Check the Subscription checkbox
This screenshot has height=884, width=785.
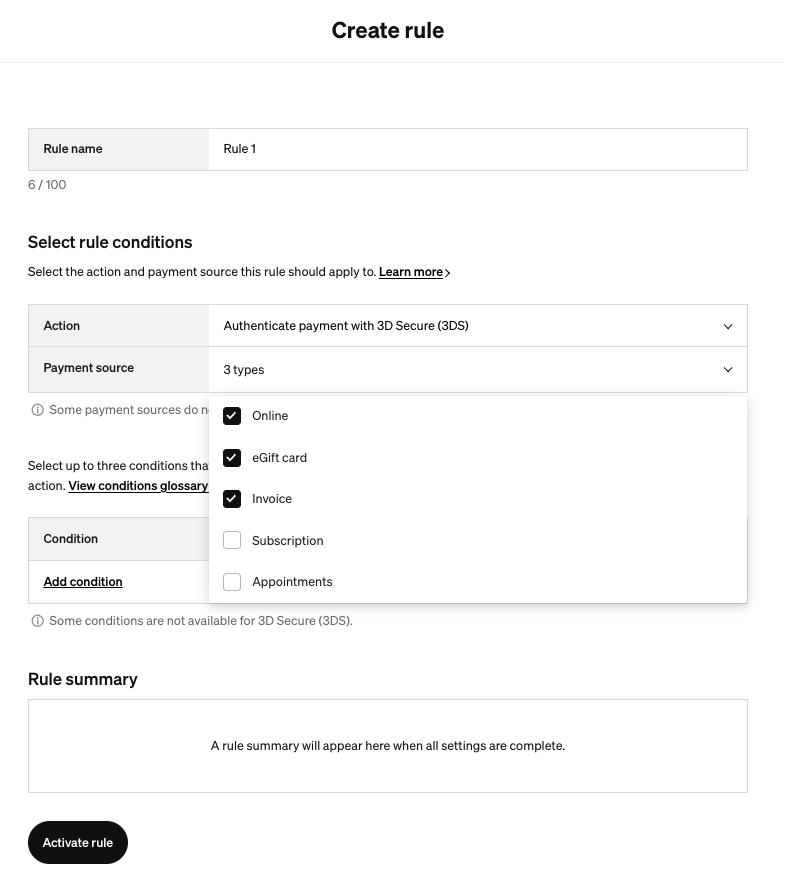point(232,540)
